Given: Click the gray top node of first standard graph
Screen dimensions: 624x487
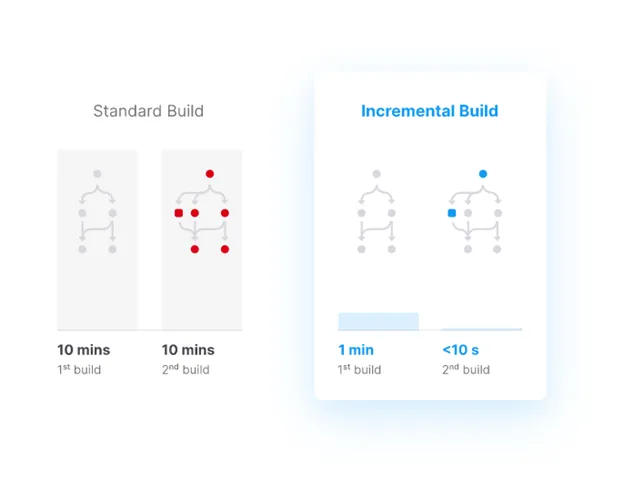Looking at the screenshot, I should pos(97,174).
